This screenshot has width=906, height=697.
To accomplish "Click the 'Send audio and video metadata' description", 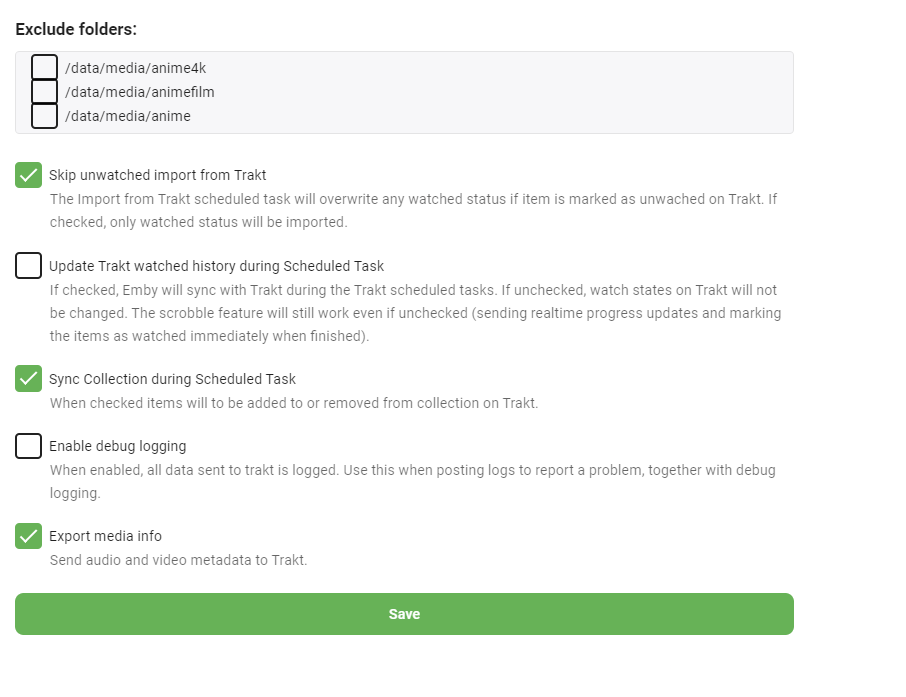I will point(178,560).
